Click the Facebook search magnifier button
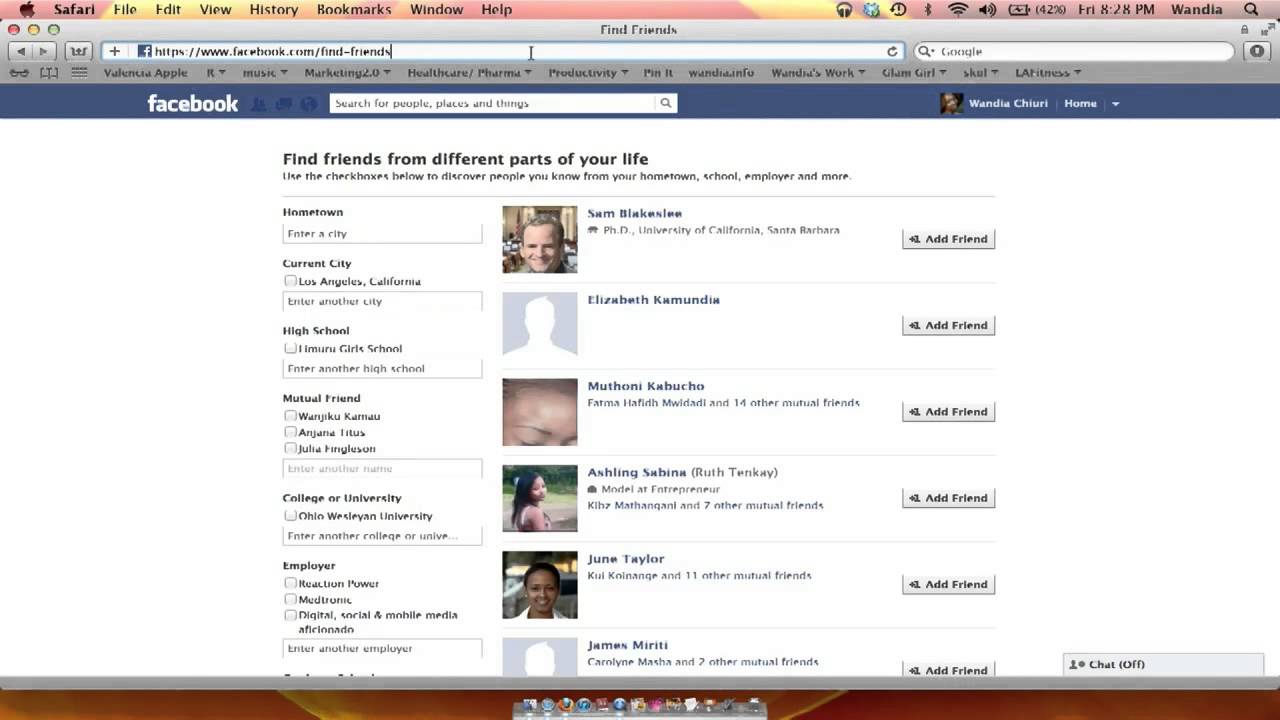1280x720 pixels. [665, 103]
